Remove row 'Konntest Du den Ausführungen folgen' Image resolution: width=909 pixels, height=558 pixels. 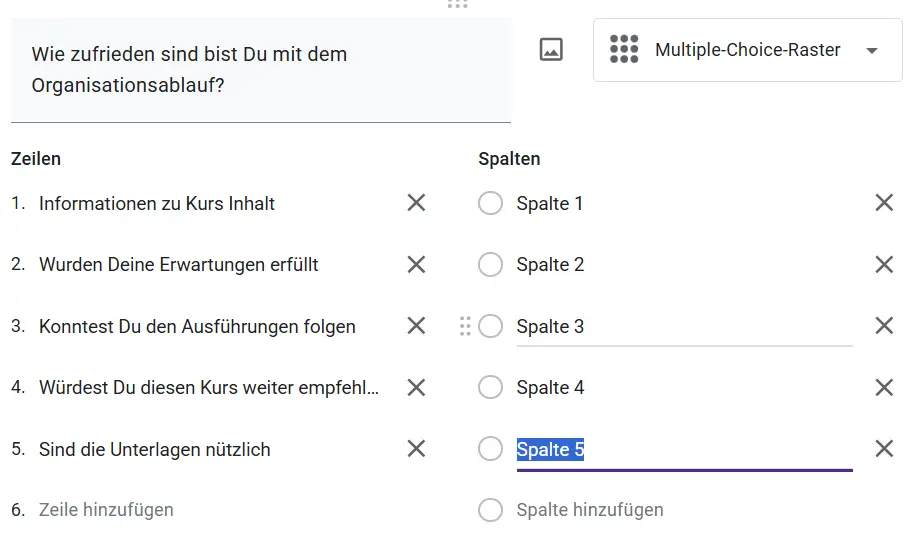point(416,326)
